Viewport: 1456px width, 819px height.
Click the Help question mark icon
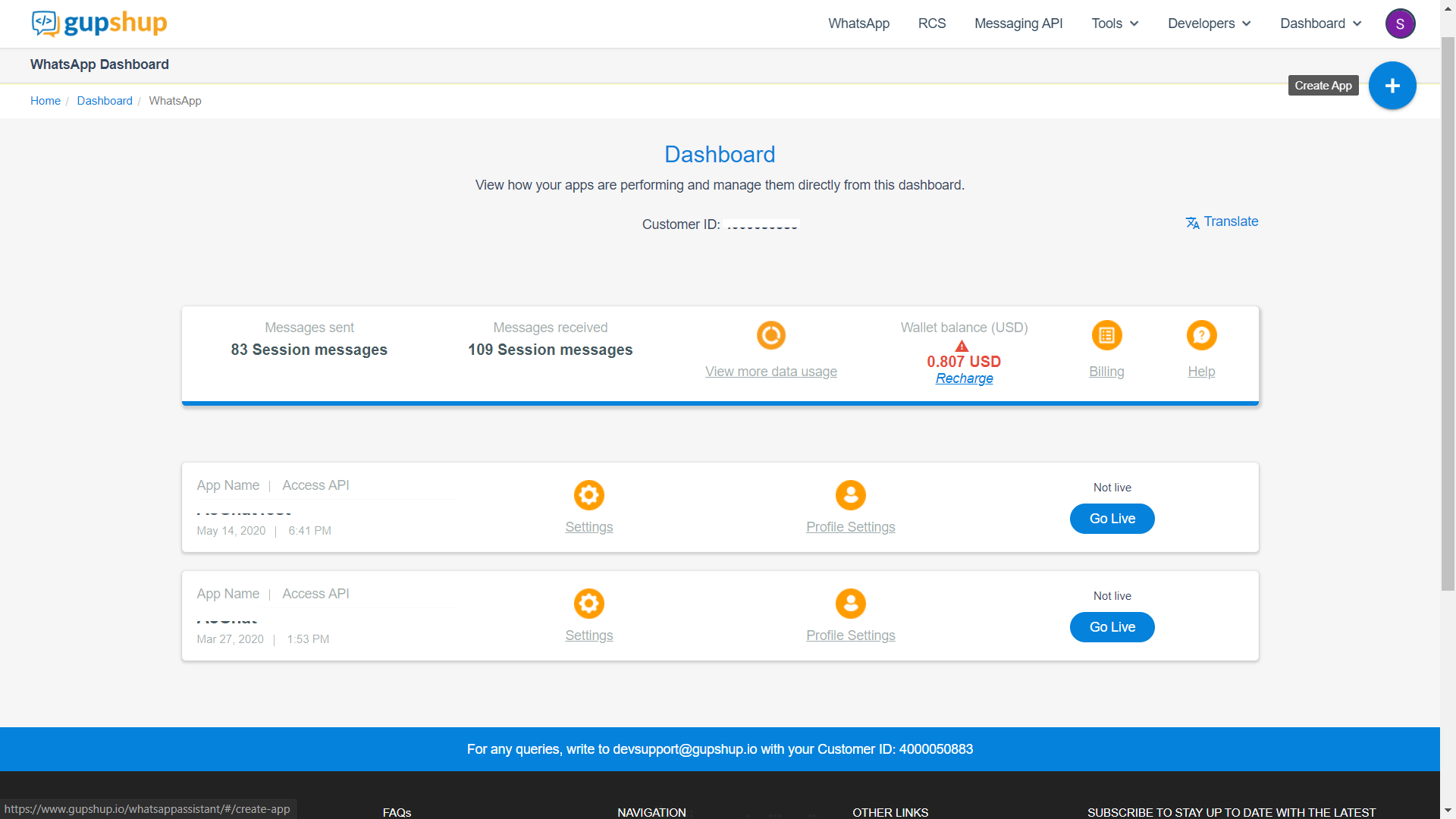pos(1201,335)
